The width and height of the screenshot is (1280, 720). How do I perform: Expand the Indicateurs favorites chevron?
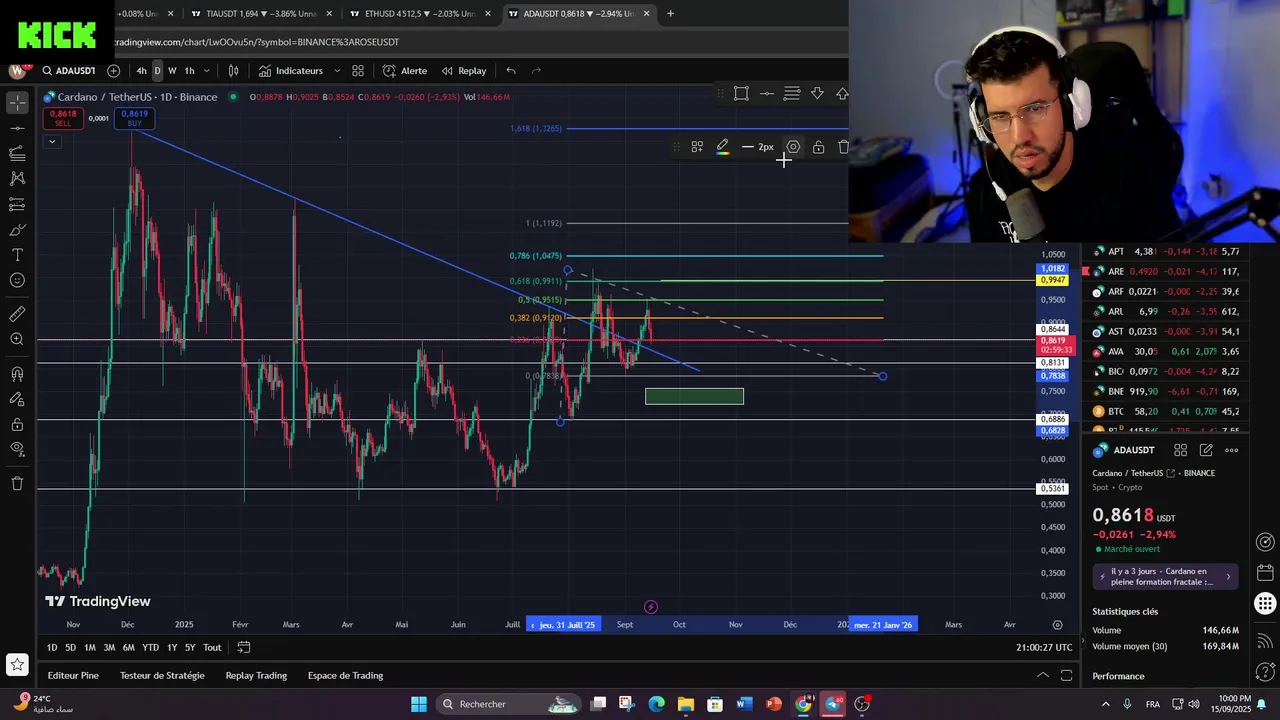coord(337,71)
